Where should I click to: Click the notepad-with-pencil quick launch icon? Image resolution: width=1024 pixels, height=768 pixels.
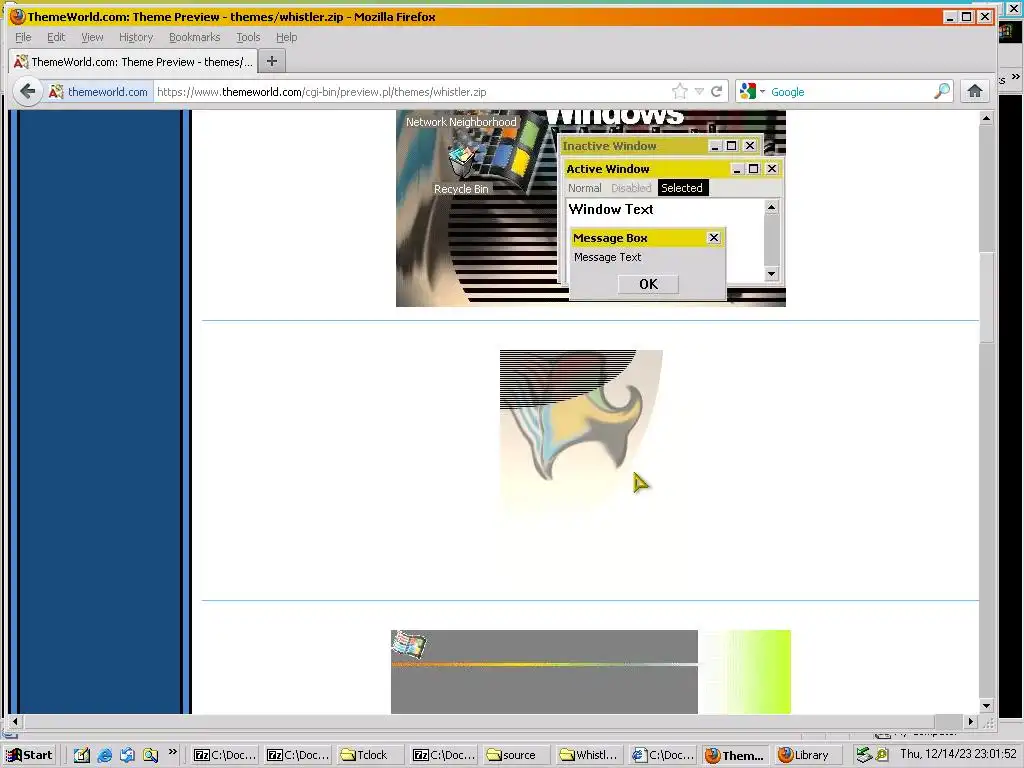pyautogui.click(x=82, y=755)
